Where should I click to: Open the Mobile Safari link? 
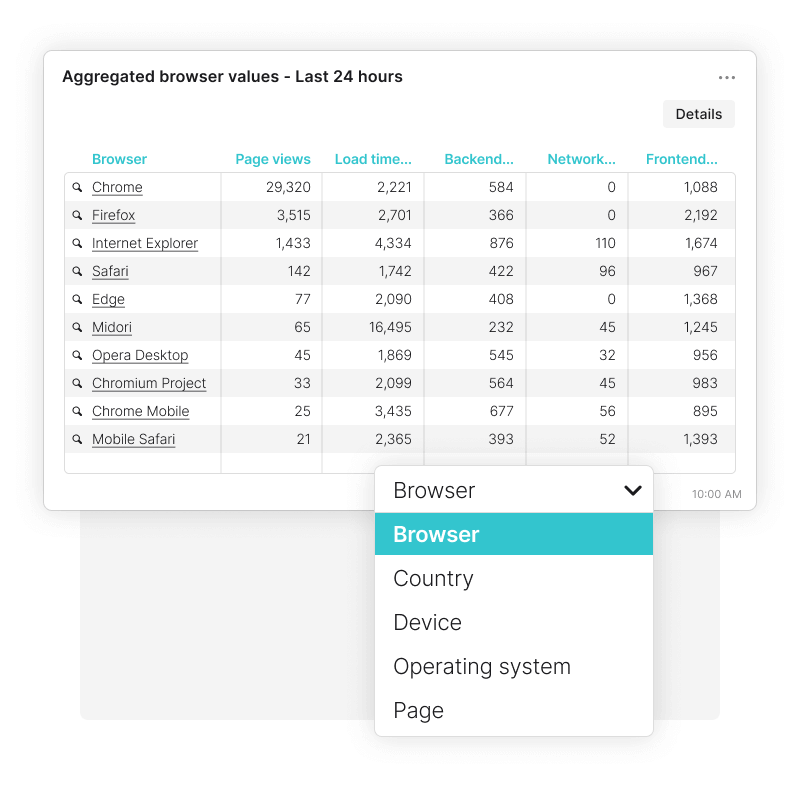click(x=133, y=440)
